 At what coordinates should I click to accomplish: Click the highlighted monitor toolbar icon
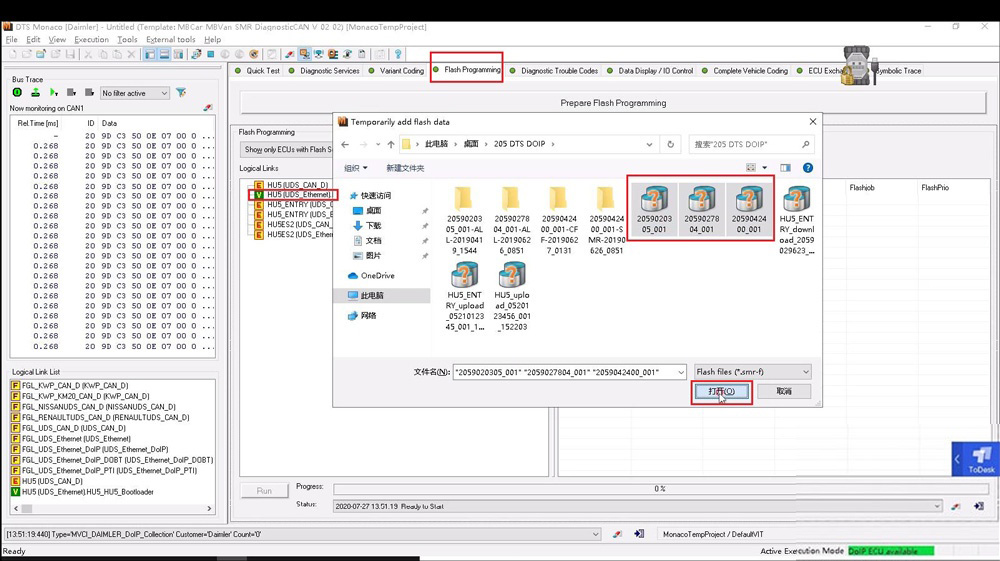tap(304, 54)
